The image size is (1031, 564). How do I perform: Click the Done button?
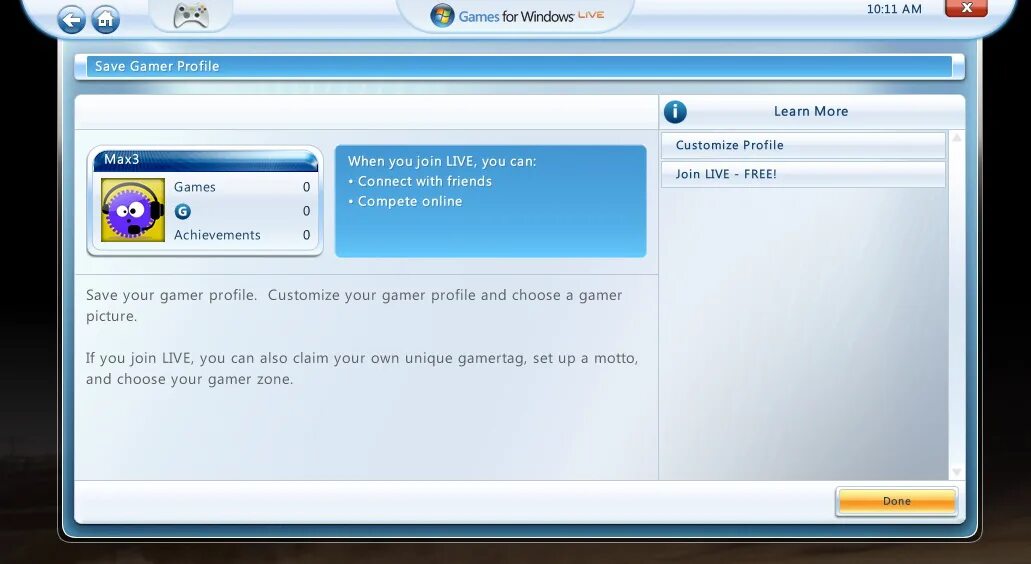pos(896,501)
